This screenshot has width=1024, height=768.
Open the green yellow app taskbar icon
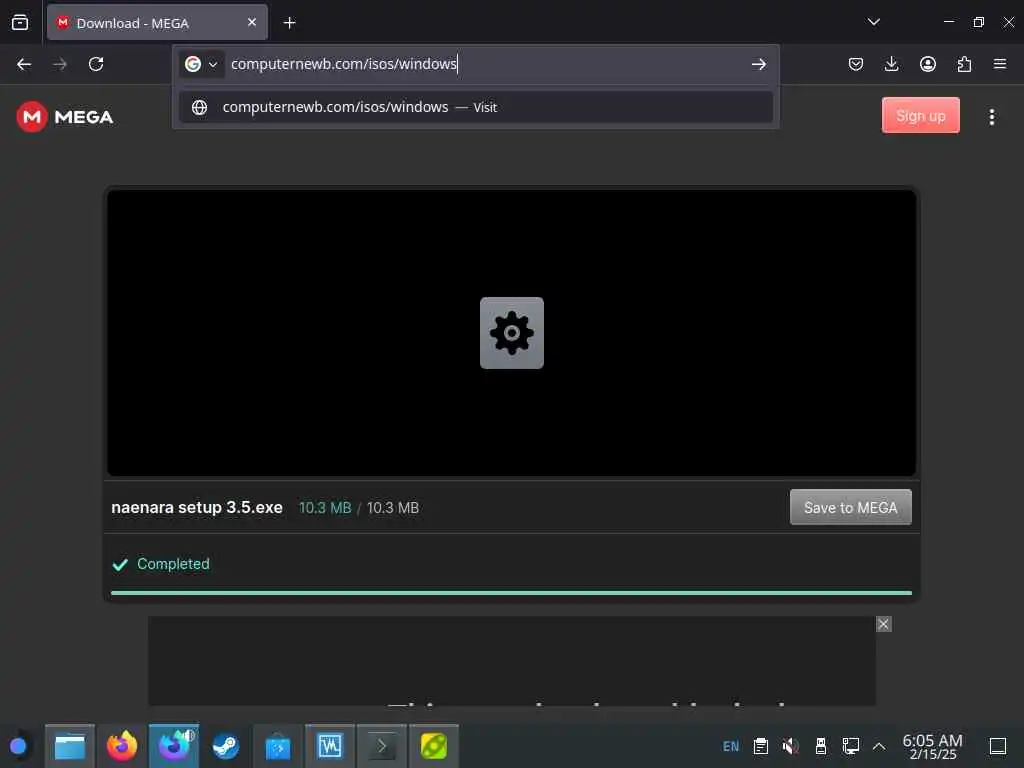point(434,746)
